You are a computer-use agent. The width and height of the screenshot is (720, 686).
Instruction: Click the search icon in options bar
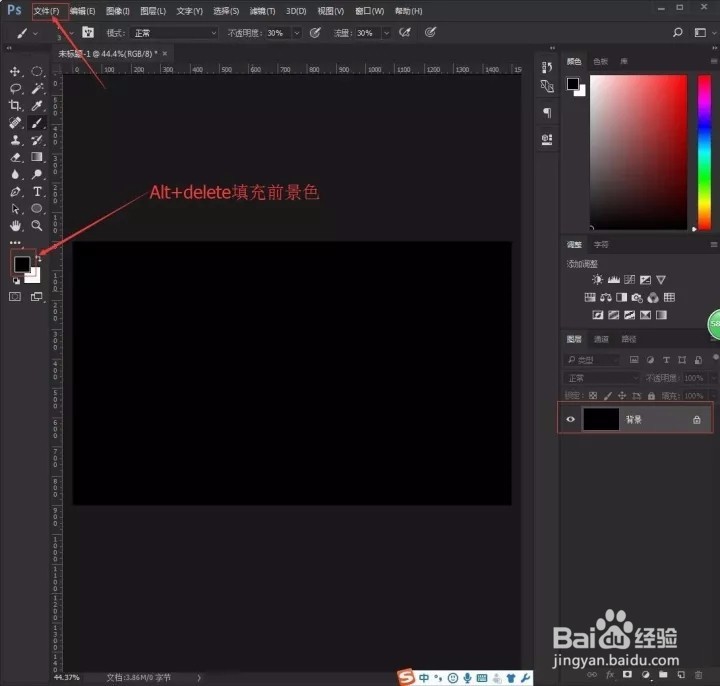(678, 32)
